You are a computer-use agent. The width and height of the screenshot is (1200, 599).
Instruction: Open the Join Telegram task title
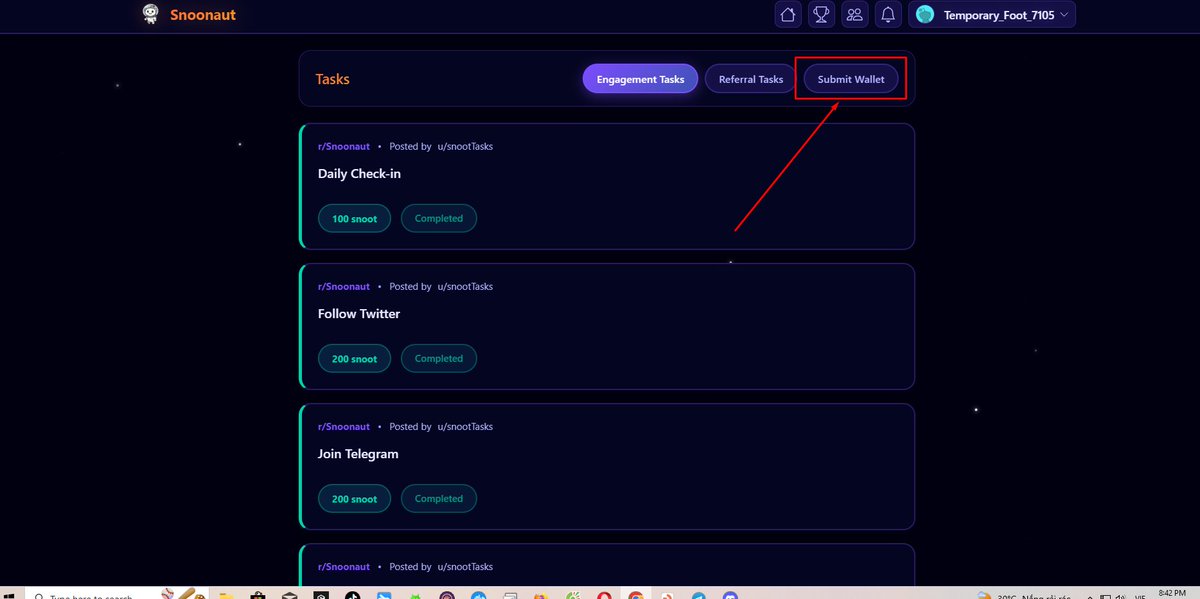[x=358, y=454]
